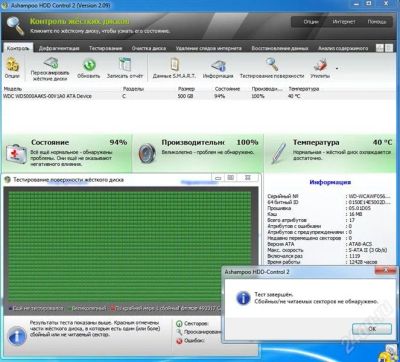The image size is (400, 362).
Task: Click the OK button in dialog
Action: 372,329
